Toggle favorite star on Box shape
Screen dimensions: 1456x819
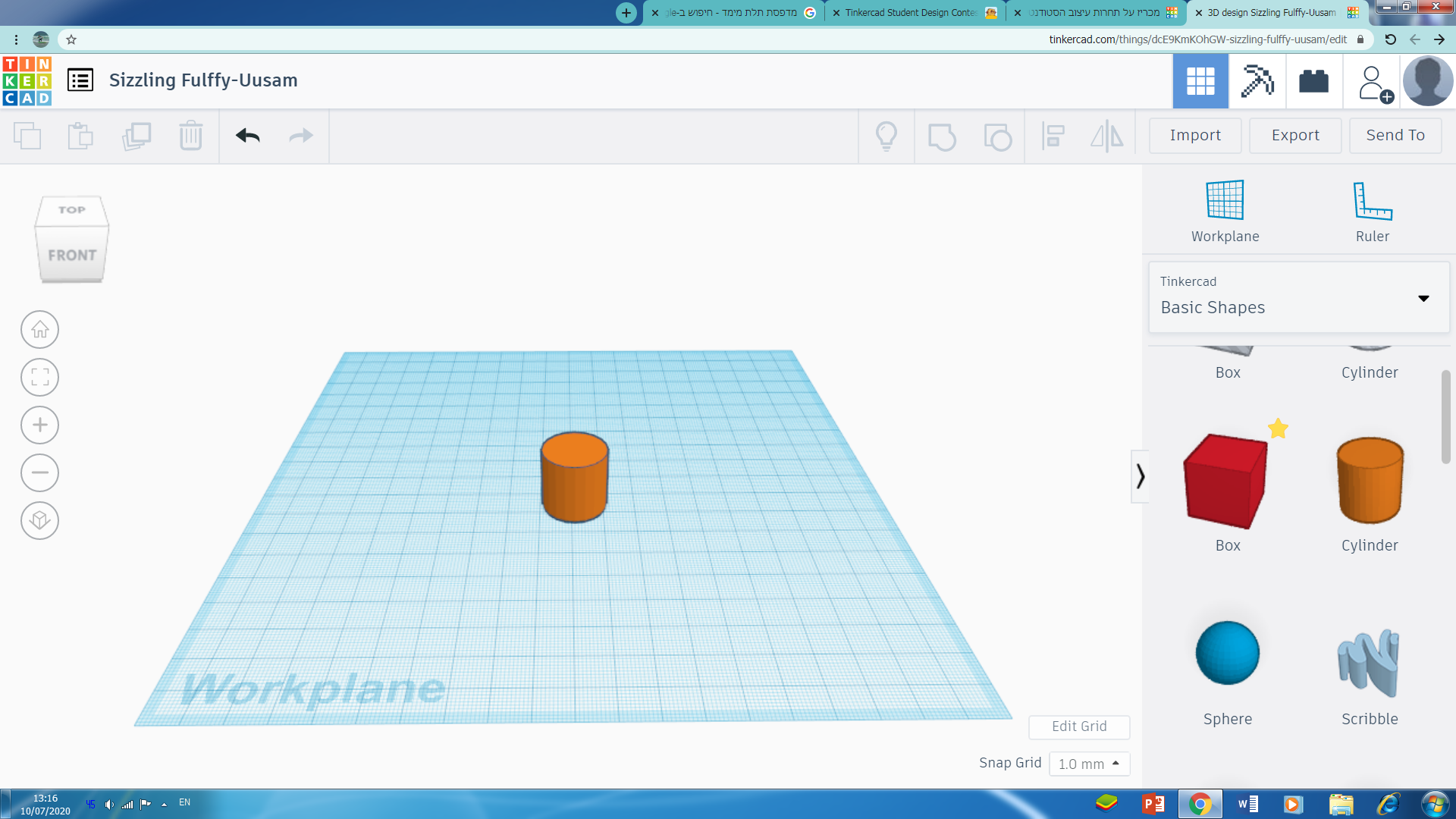point(1278,428)
